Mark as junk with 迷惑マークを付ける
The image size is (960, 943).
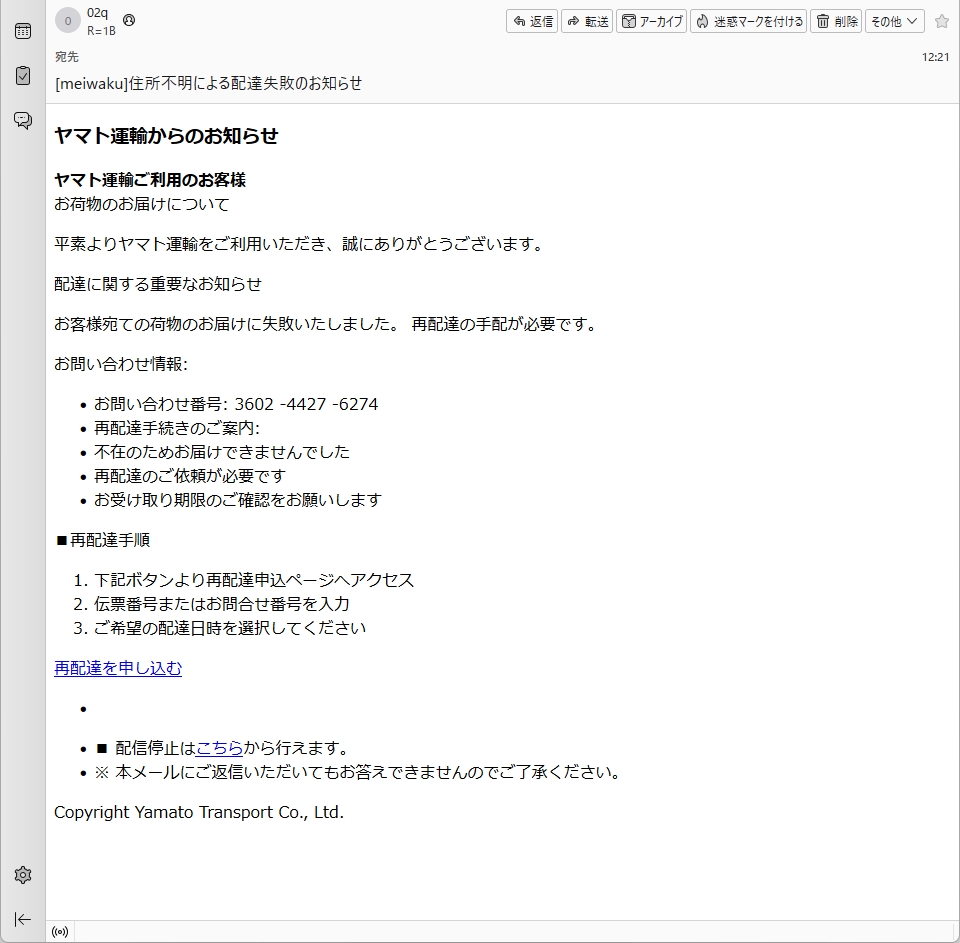tap(749, 21)
